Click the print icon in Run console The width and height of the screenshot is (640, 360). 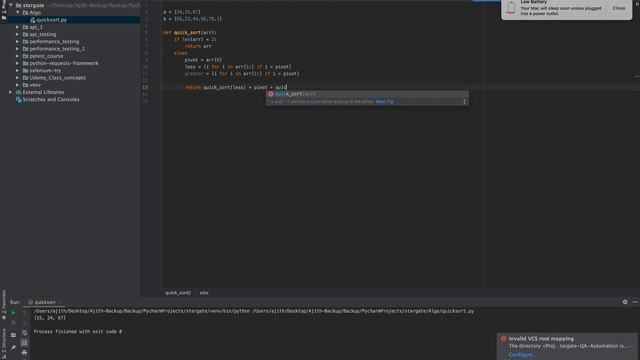point(24,352)
